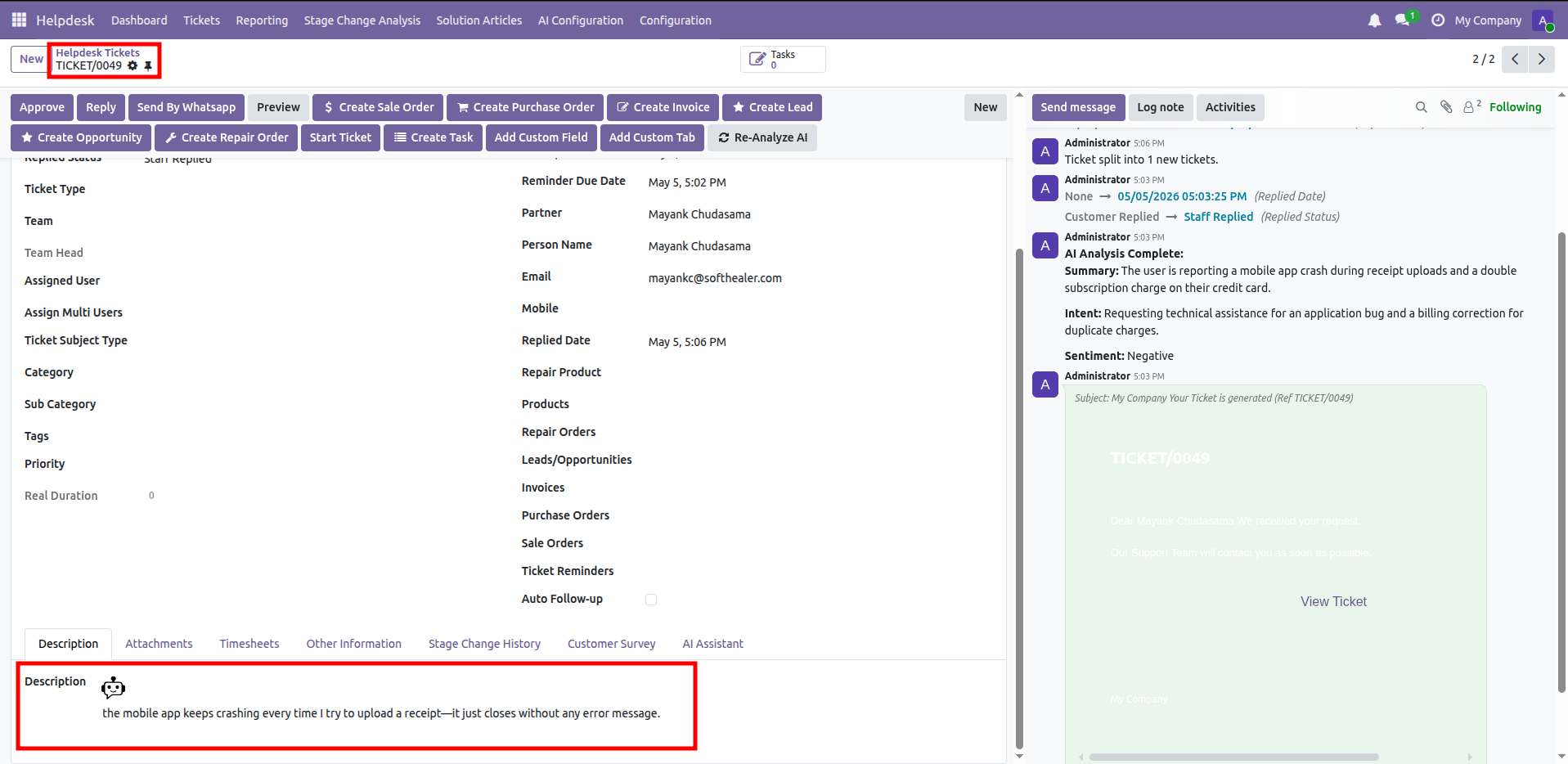Toggle the Auto Follow-up checkbox
Image resolution: width=1568 pixels, height=764 pixels.
(x=651, y=600)
